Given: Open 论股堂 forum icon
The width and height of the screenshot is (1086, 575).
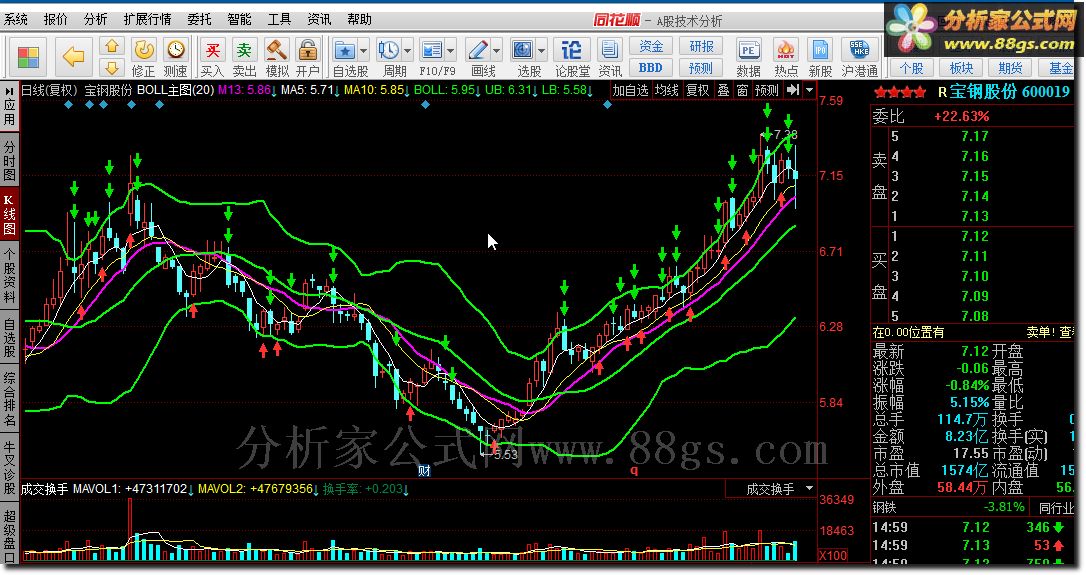Looking at the screenshot, I should click(571, 58).
